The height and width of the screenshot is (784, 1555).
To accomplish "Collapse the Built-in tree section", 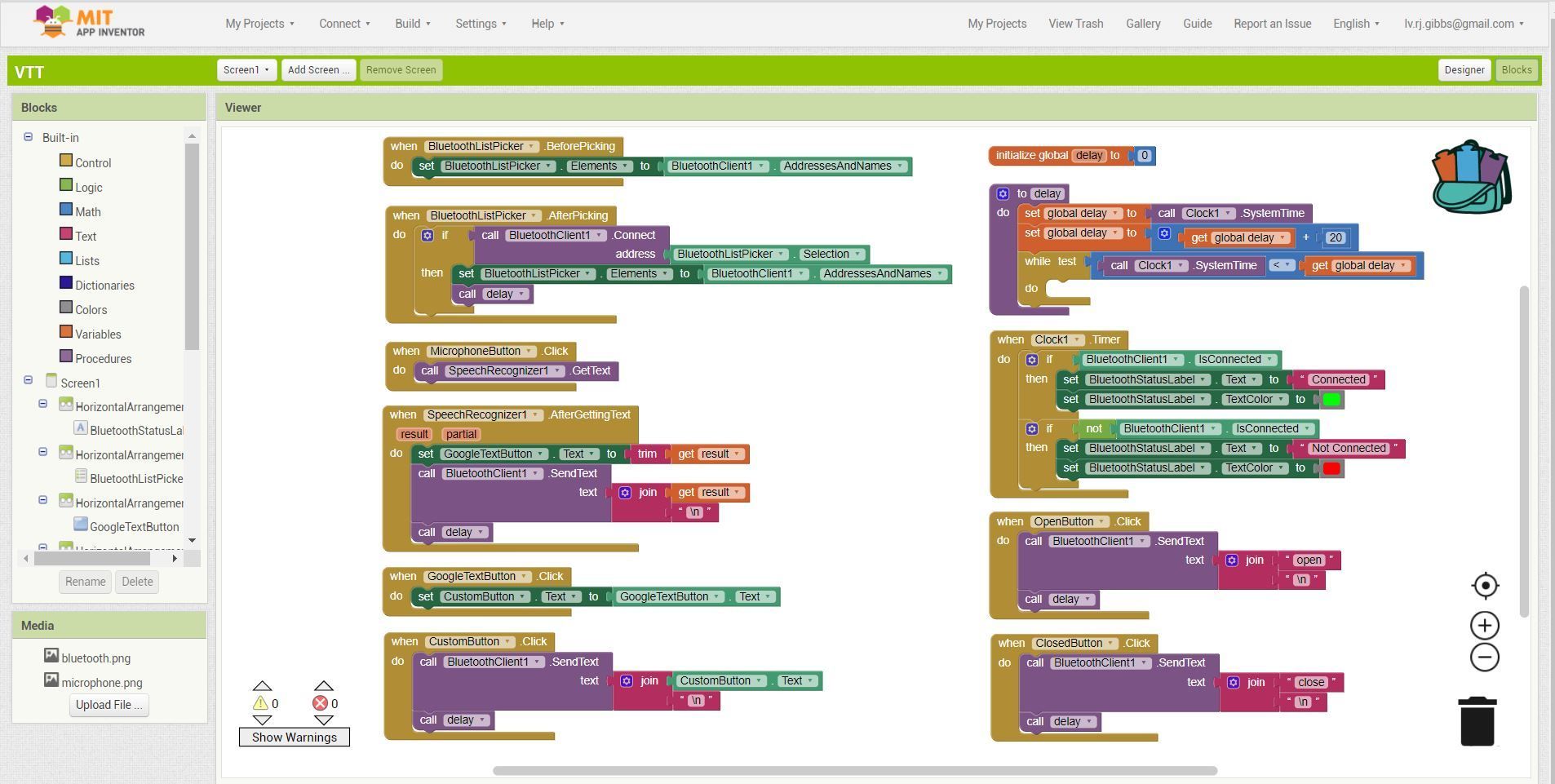I will tap(28, 137).
